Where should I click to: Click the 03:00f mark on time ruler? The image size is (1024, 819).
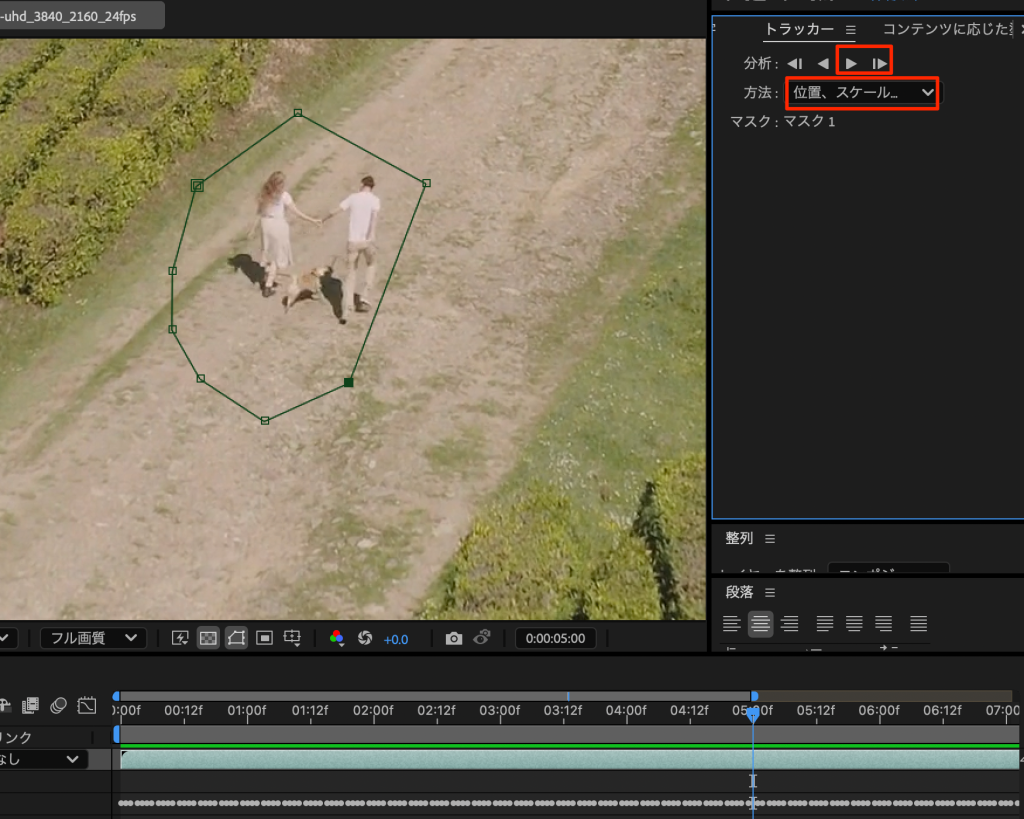(500, 710)
